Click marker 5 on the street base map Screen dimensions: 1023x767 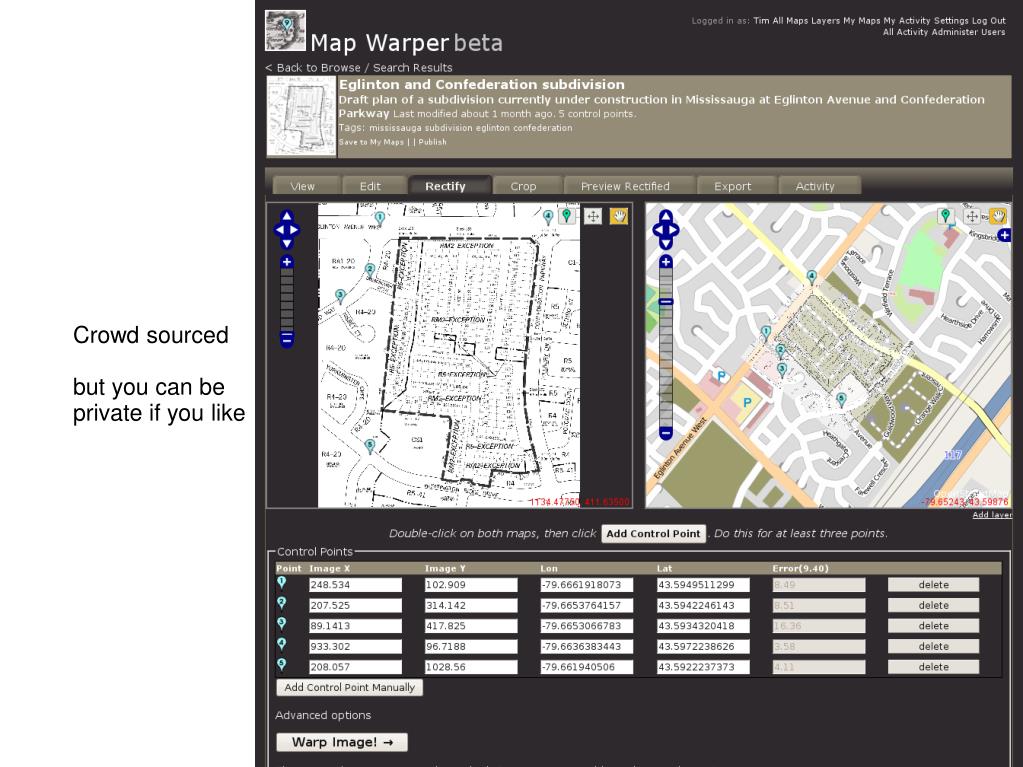tap(841, 399)
